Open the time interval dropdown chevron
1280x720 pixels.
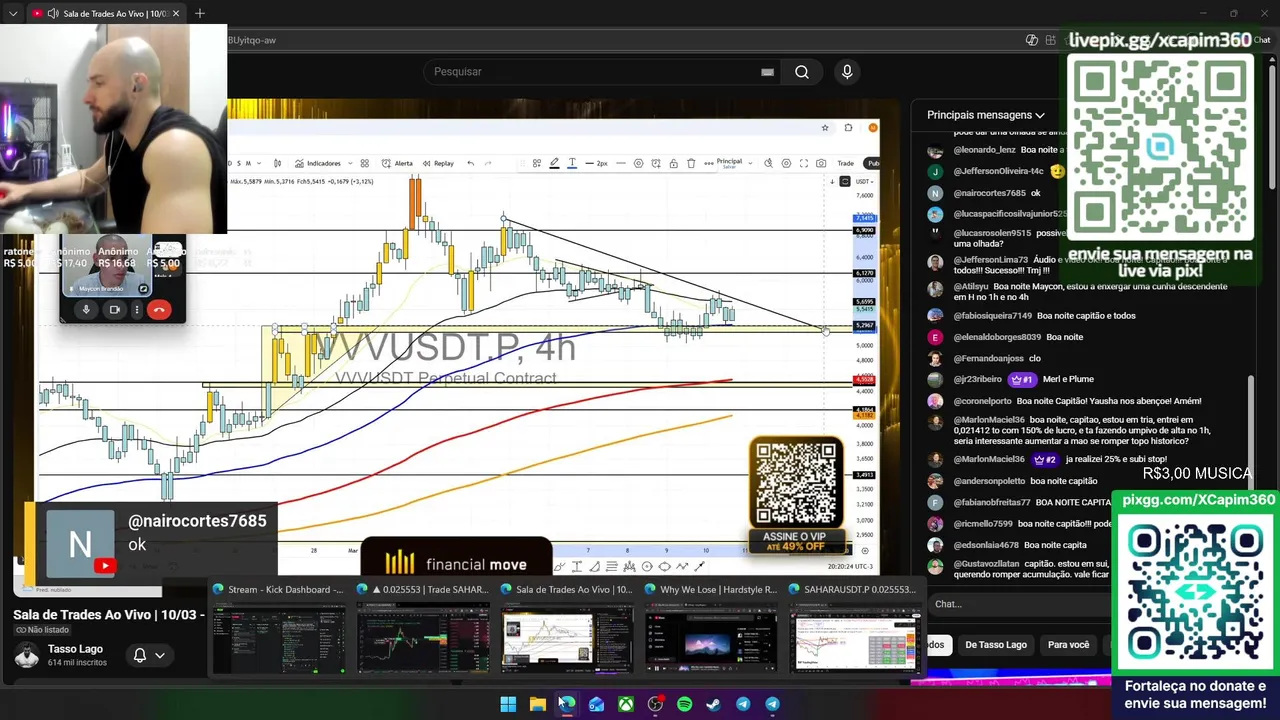pos(259,163)
